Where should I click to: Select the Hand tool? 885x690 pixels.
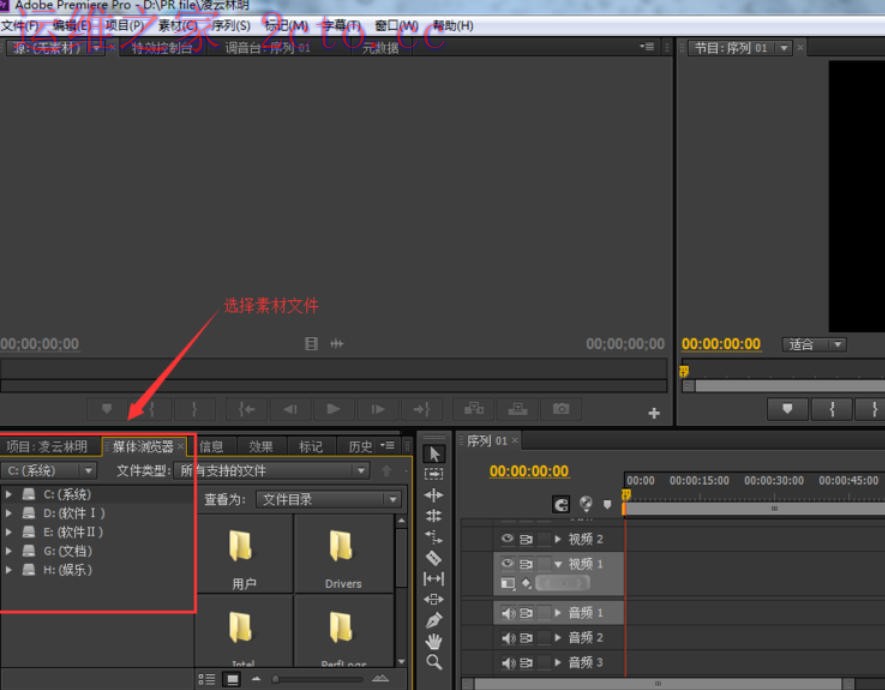click(433, 641)
